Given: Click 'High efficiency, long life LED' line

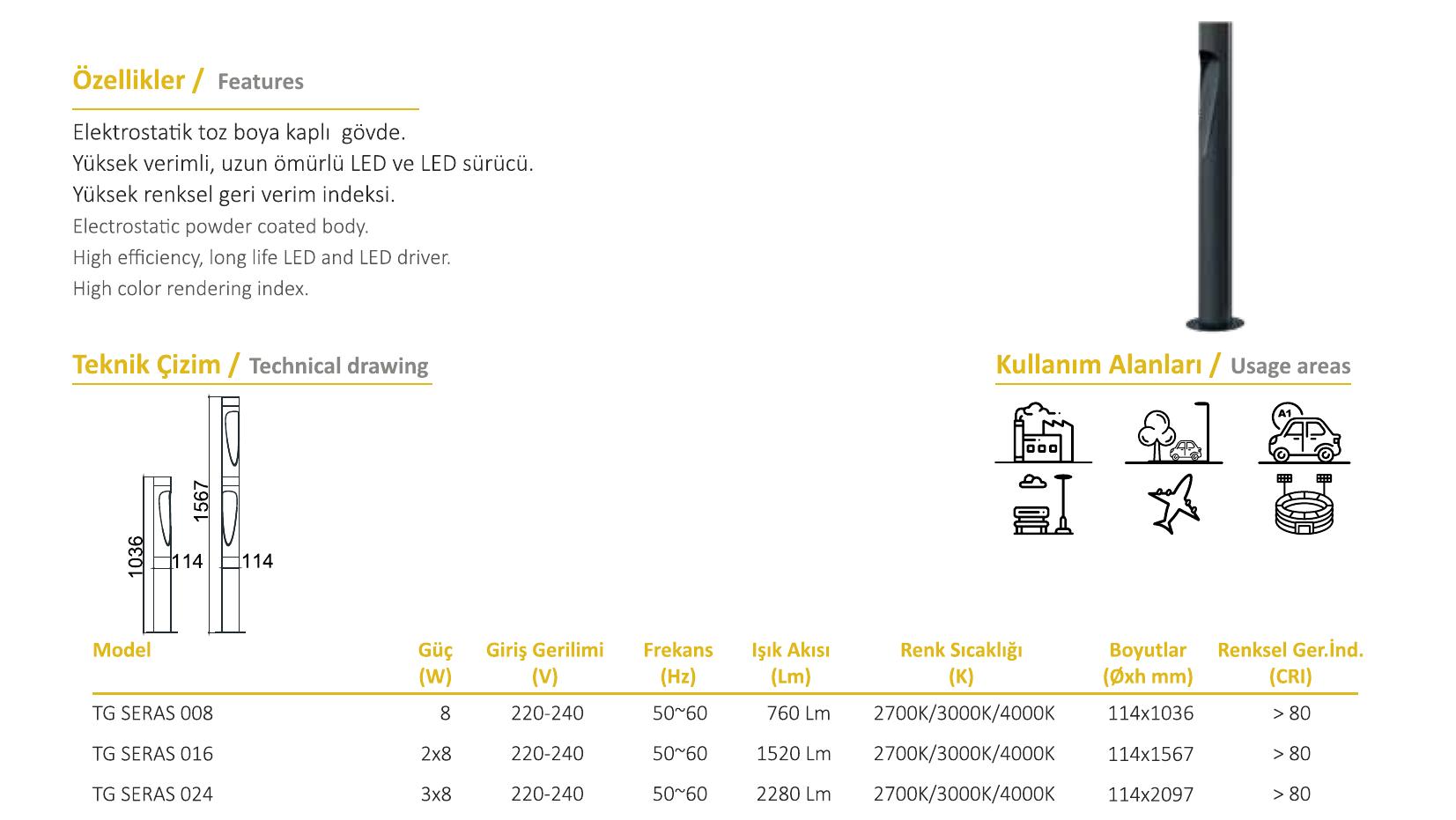Looking at the screenshot, I should (x=262, y=257).
